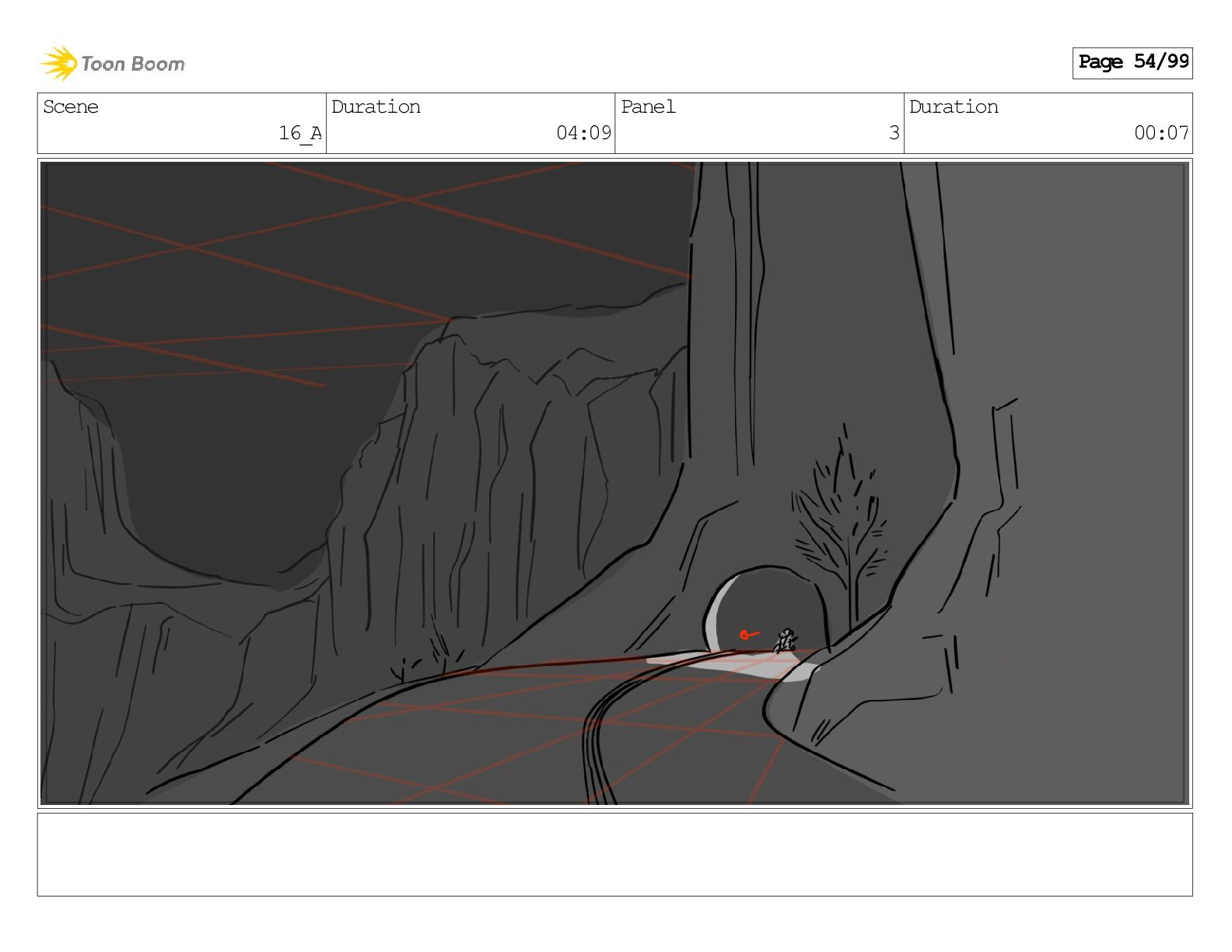This screenshot has width=1232, height=952.
Task: Click the storyboard panel drawing
Action: [x=614, y=483]
